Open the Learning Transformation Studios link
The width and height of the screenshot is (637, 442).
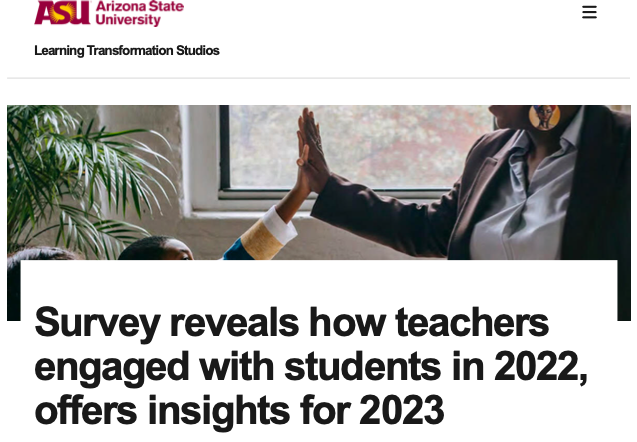[127, 50]
